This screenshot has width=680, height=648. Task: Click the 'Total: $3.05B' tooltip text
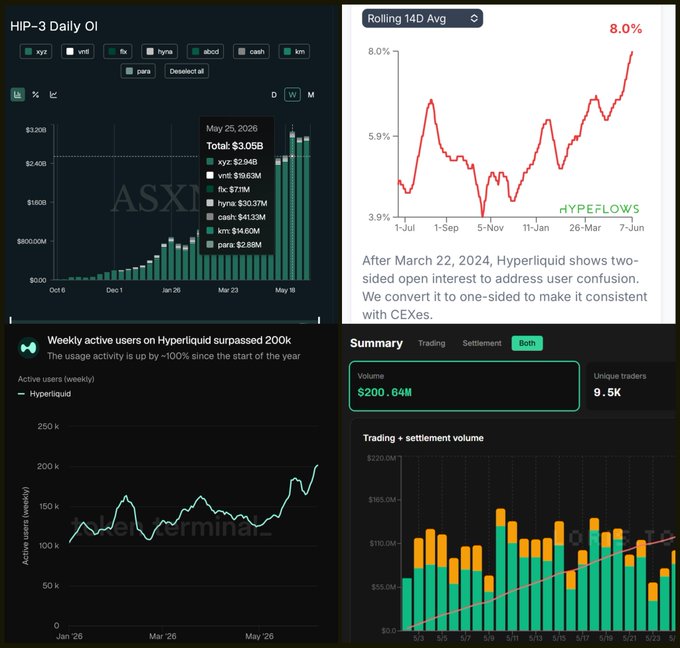tap(235, 146)
